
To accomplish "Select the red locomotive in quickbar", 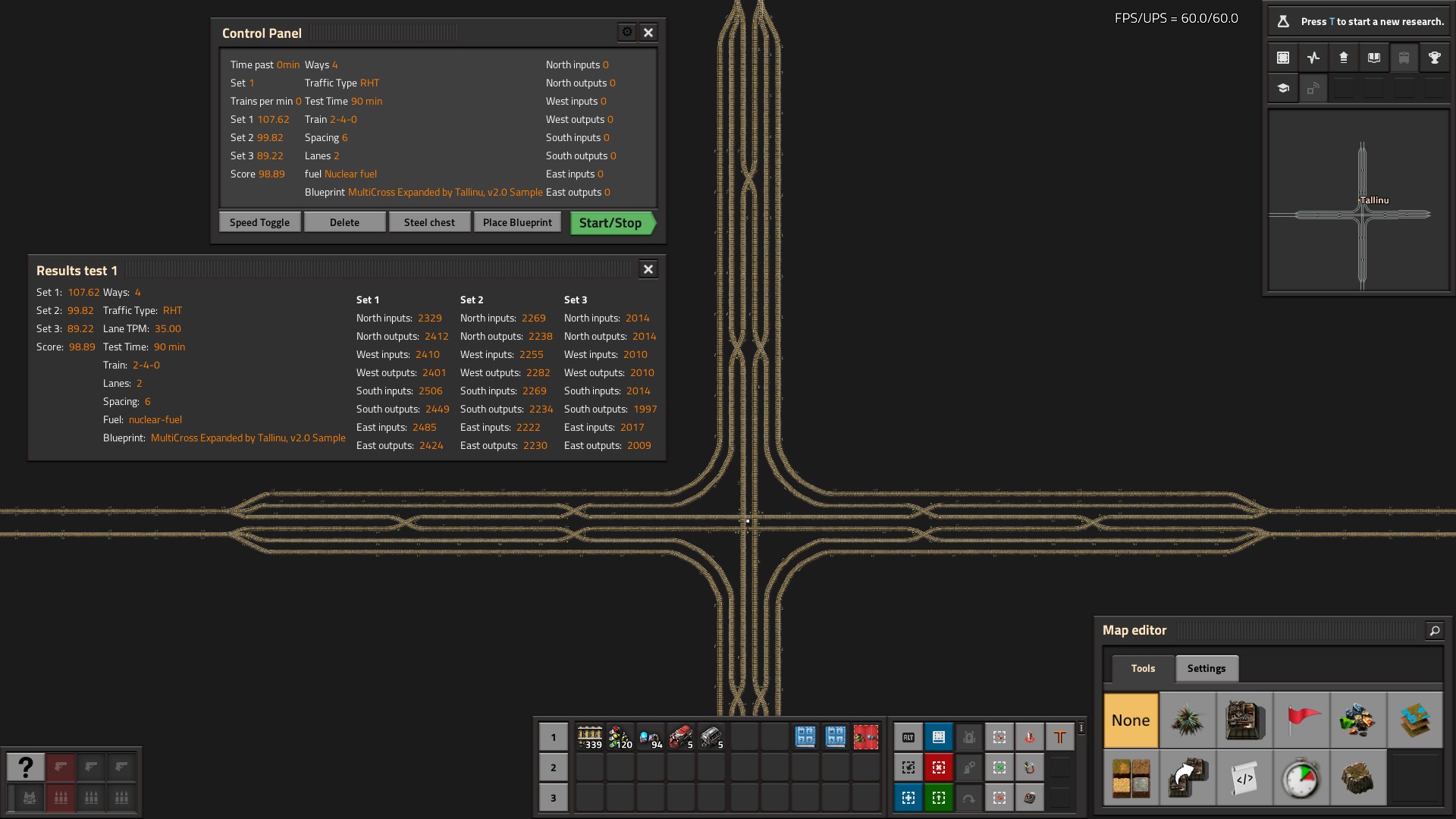I will pyautogui.click(x=681, y=737).
